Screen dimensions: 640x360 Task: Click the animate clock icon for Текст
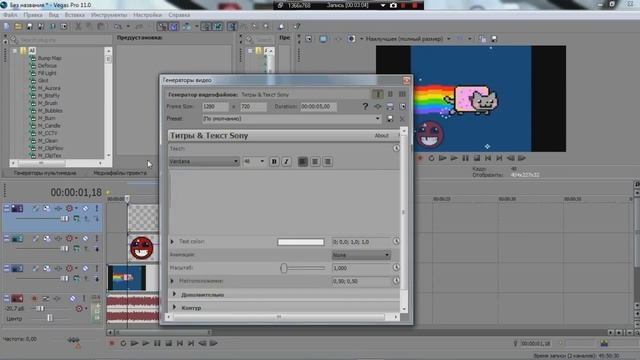click(396, 148)
